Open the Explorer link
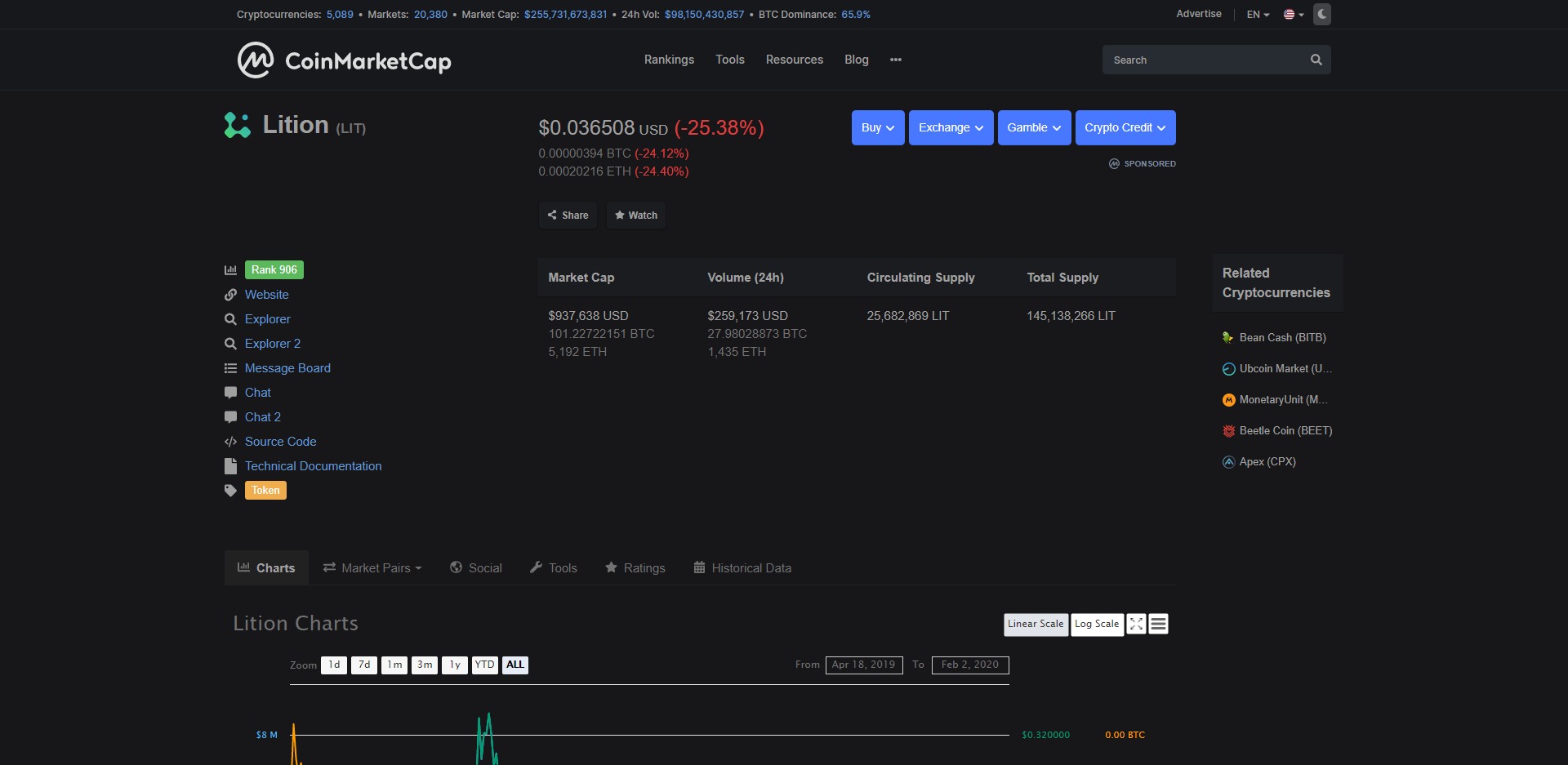 click(x=268, y=319)
